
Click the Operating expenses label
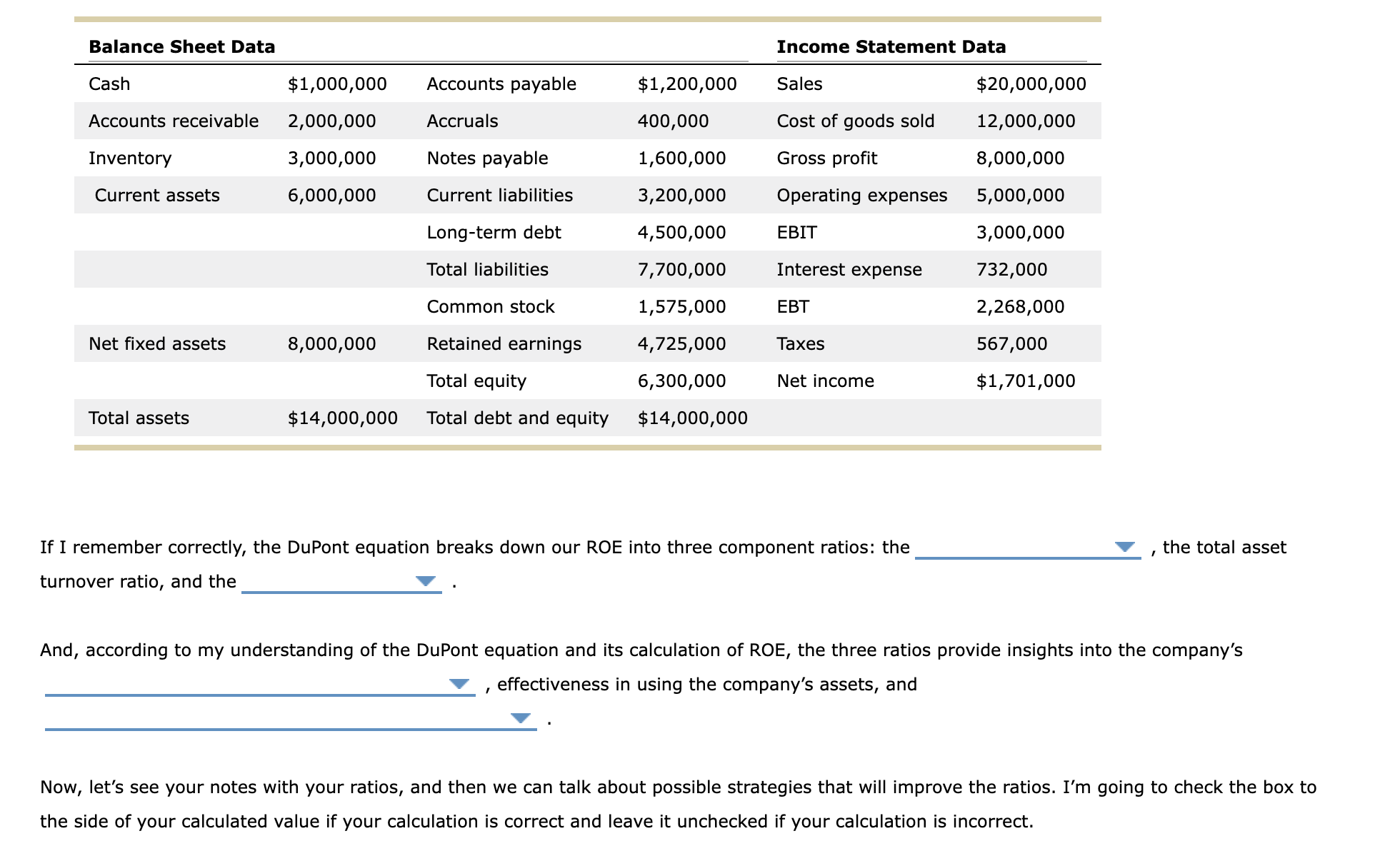click(x=862, y=196)
